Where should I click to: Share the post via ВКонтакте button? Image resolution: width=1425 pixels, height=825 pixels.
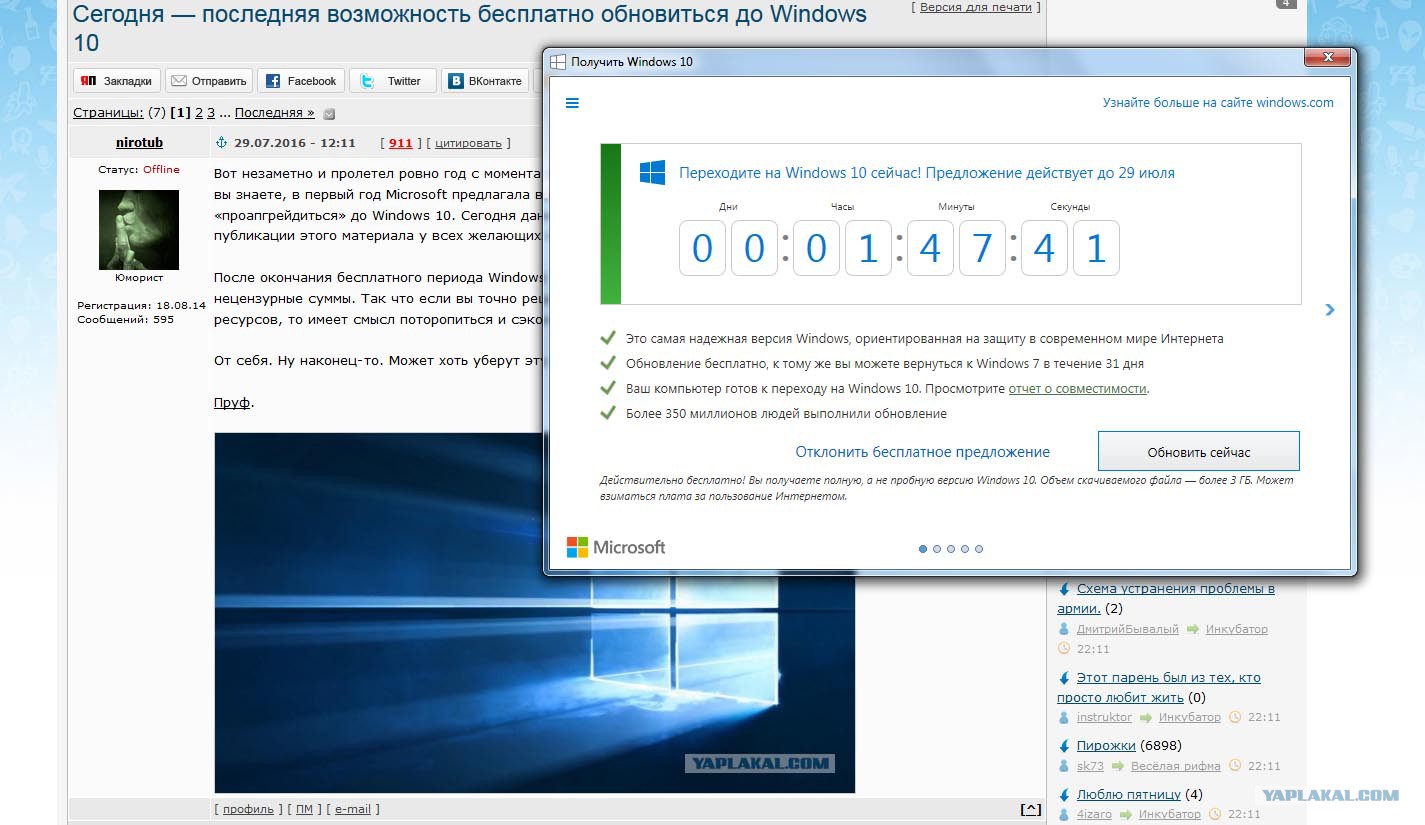coord(485,81)
